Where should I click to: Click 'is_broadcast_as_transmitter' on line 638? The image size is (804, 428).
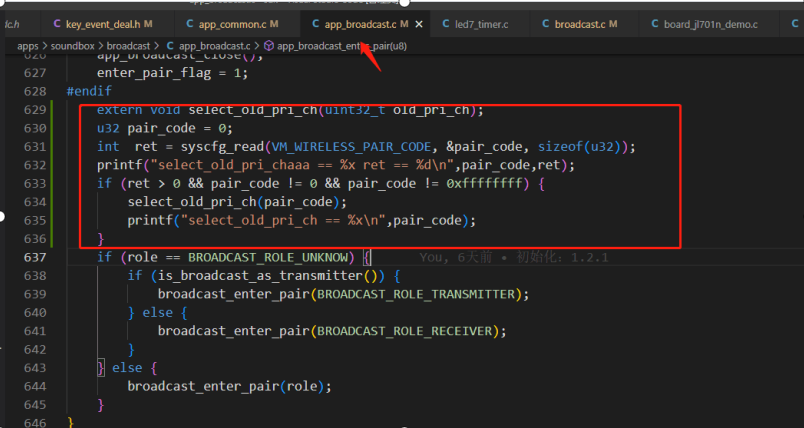pyautogui.click(x=260, y=276)
